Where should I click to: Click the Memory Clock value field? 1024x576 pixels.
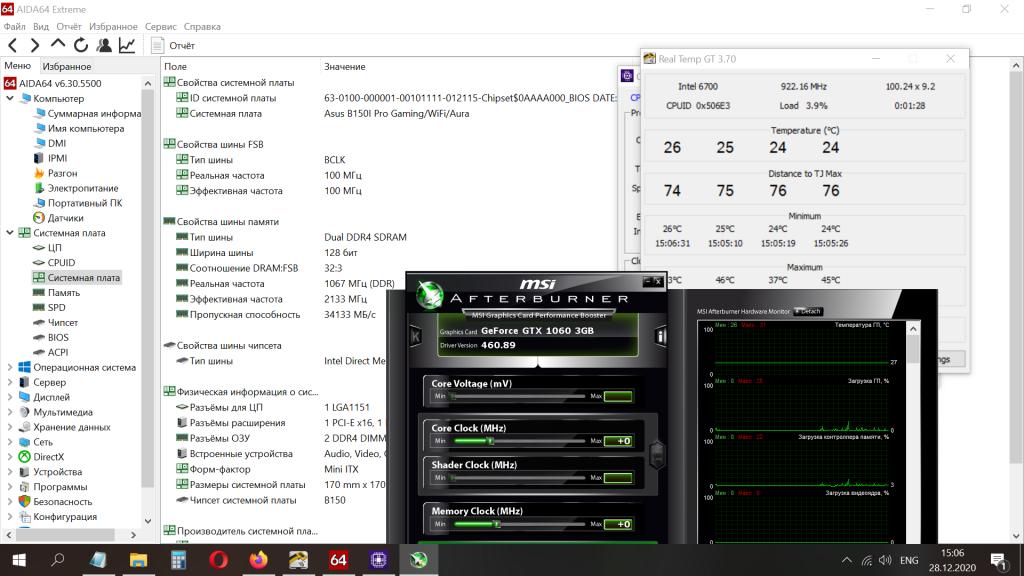[x=619, y=524]
